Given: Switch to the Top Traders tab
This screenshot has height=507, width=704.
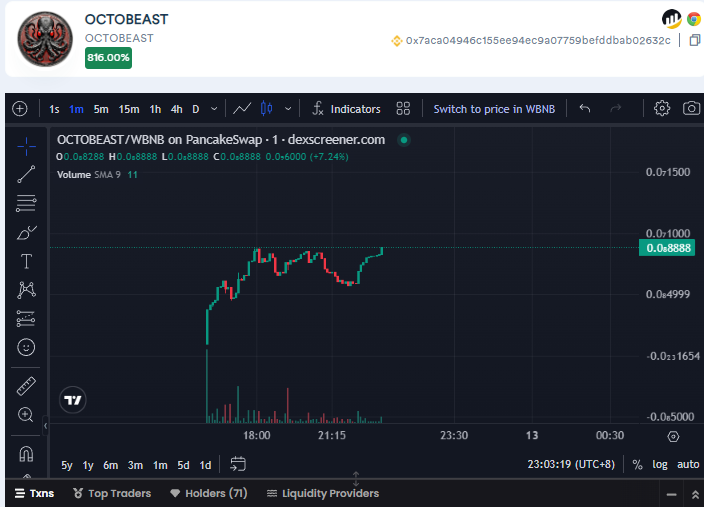Looking at the screenshot, I should tap(112, 493).
